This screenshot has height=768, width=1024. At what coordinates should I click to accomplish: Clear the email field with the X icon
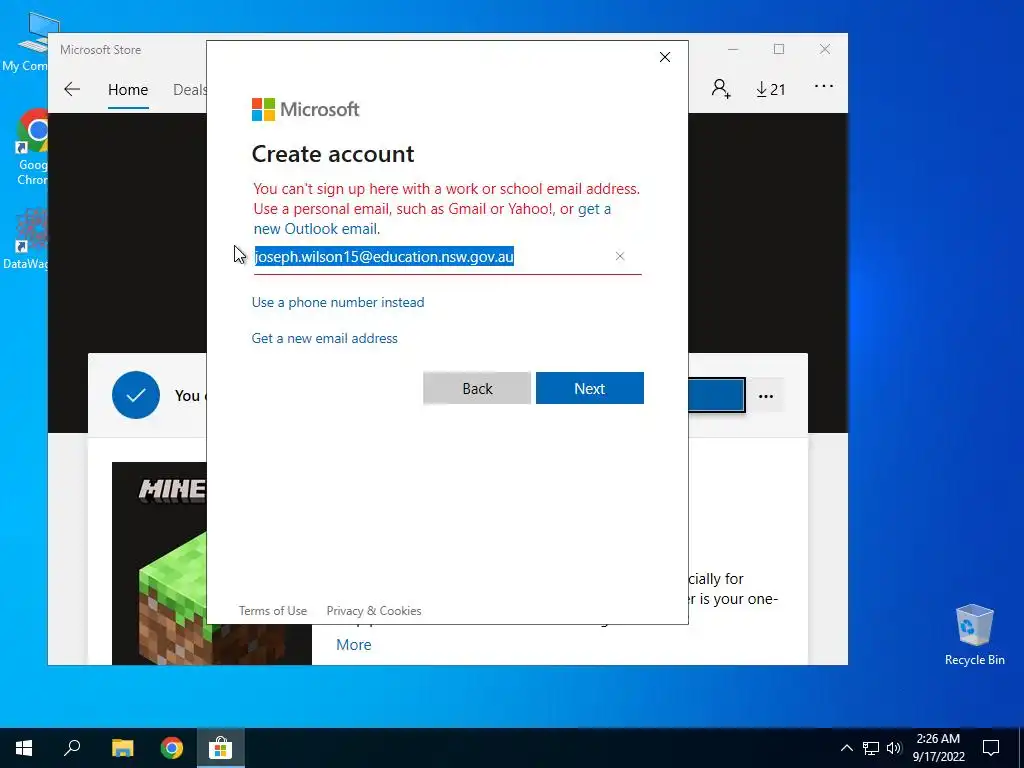(620, 256)
